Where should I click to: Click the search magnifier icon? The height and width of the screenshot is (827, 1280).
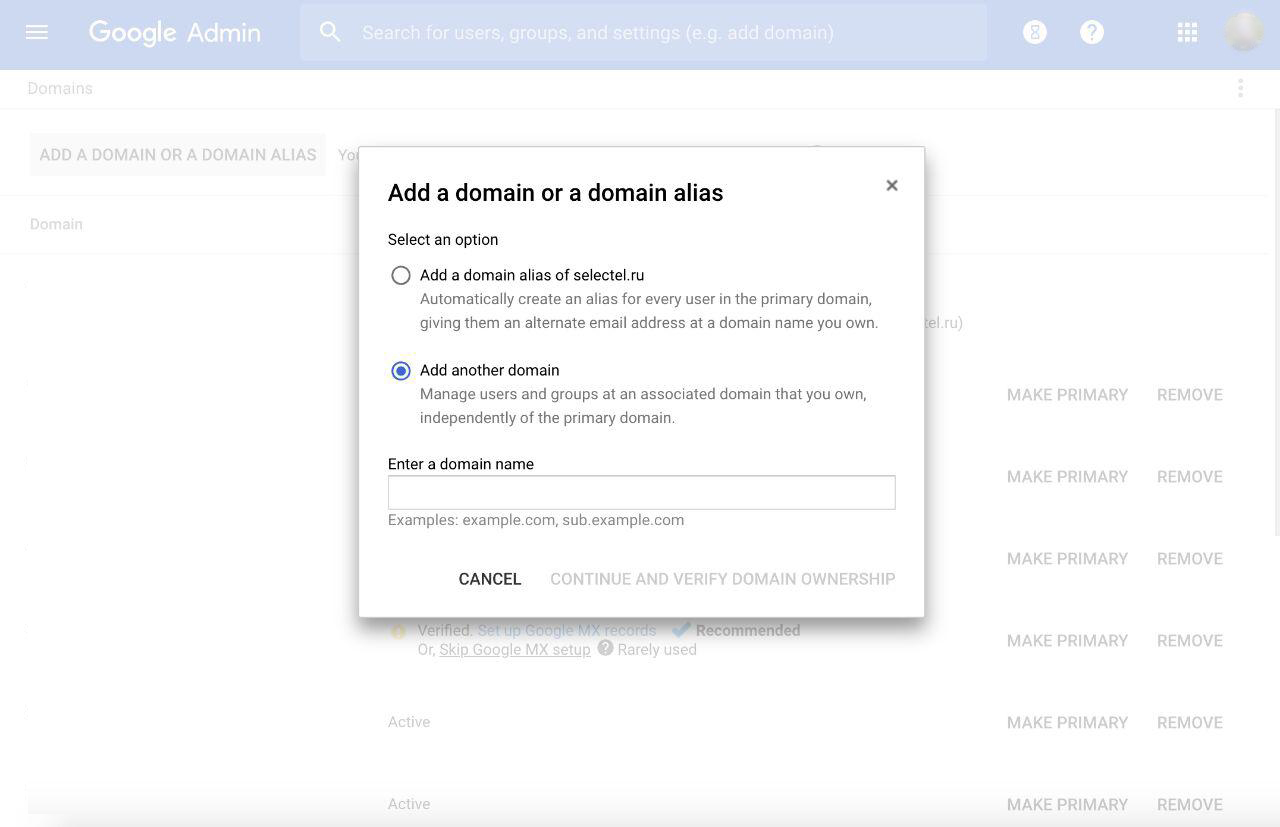(x=330, y=32)
